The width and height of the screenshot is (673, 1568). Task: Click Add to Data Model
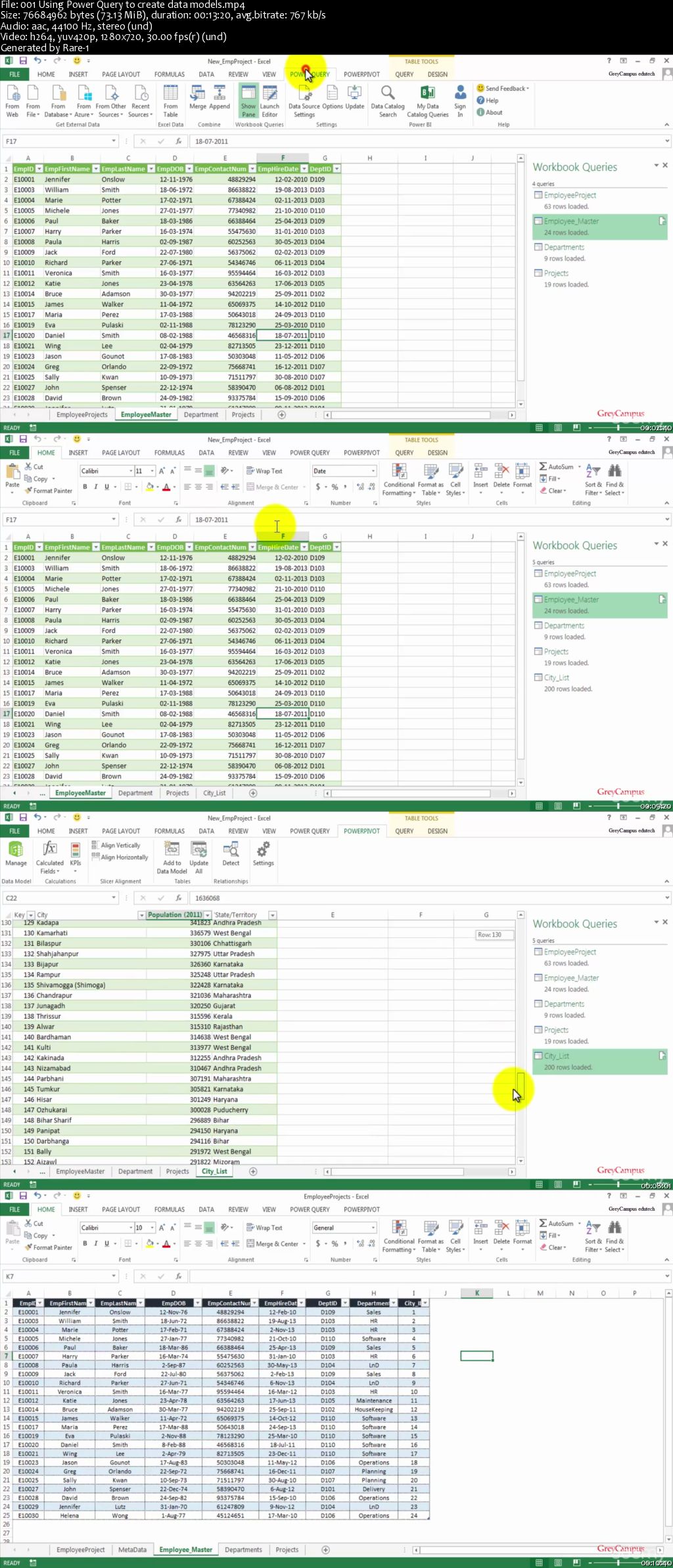[x=172, y=857]
